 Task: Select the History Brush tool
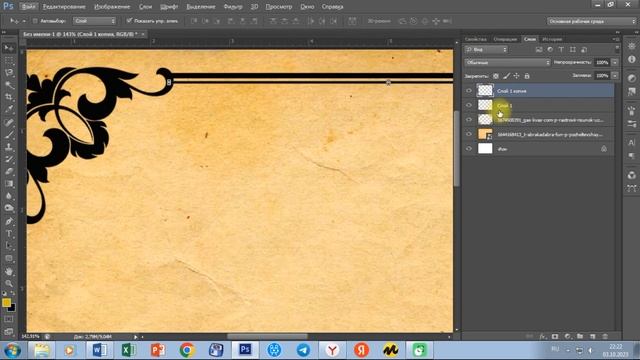[9, 159]
